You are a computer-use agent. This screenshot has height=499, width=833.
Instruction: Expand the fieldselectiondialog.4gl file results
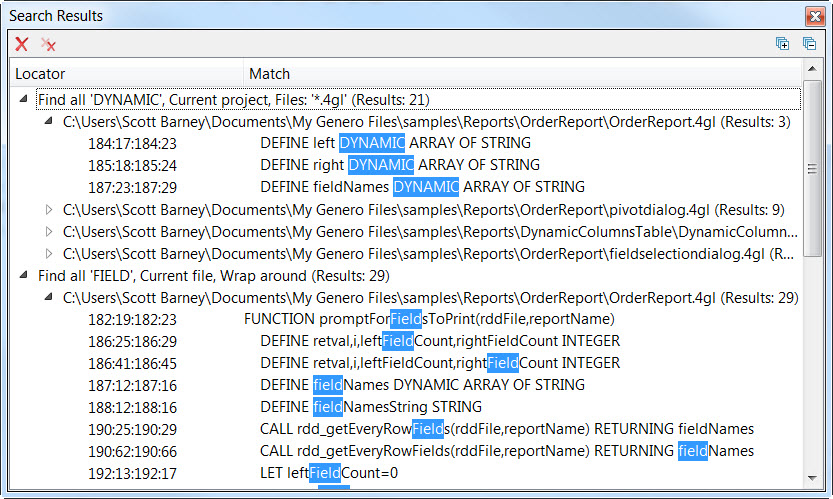pos(48,254)
